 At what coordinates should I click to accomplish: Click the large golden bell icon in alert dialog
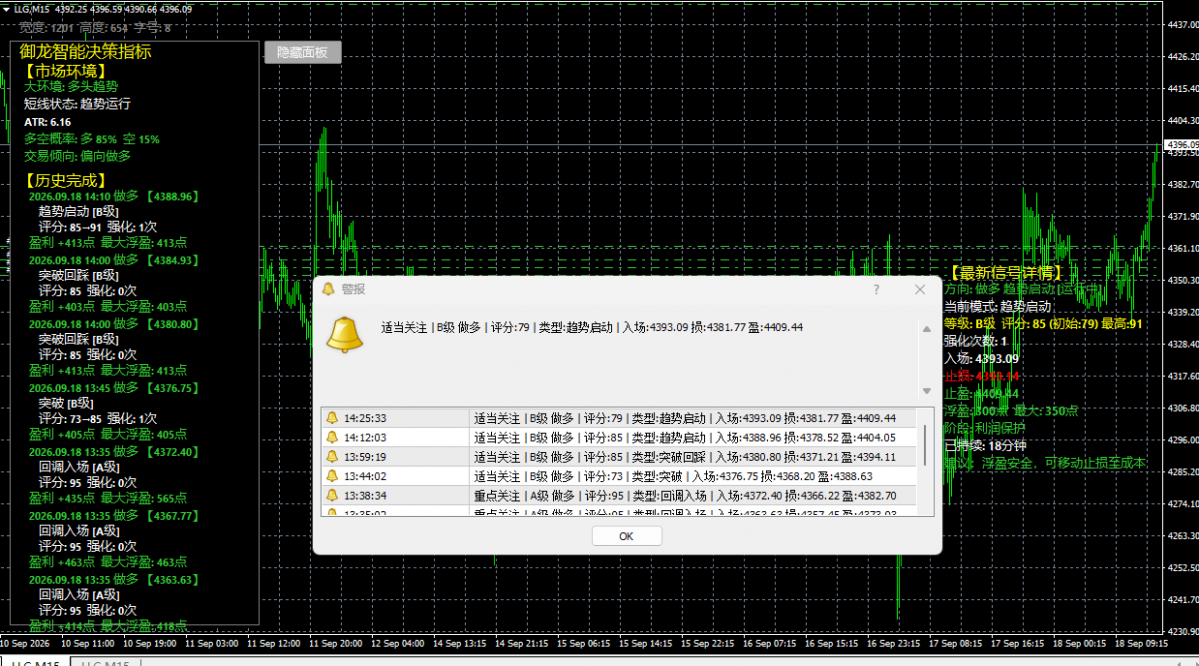coord(344,335)
